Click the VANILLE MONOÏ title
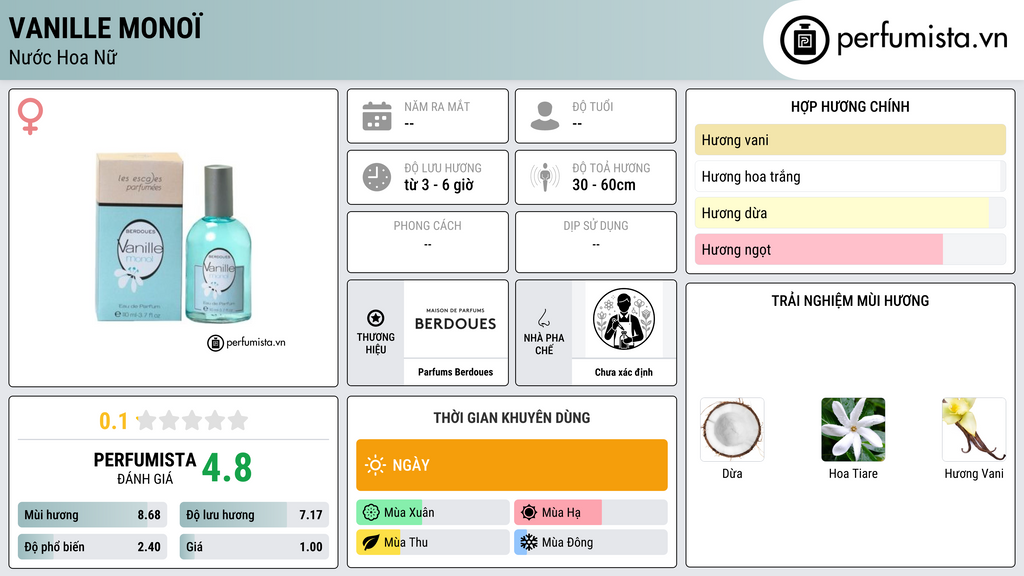Screen dimensions: 1024x576 click(x=106, y=28)
